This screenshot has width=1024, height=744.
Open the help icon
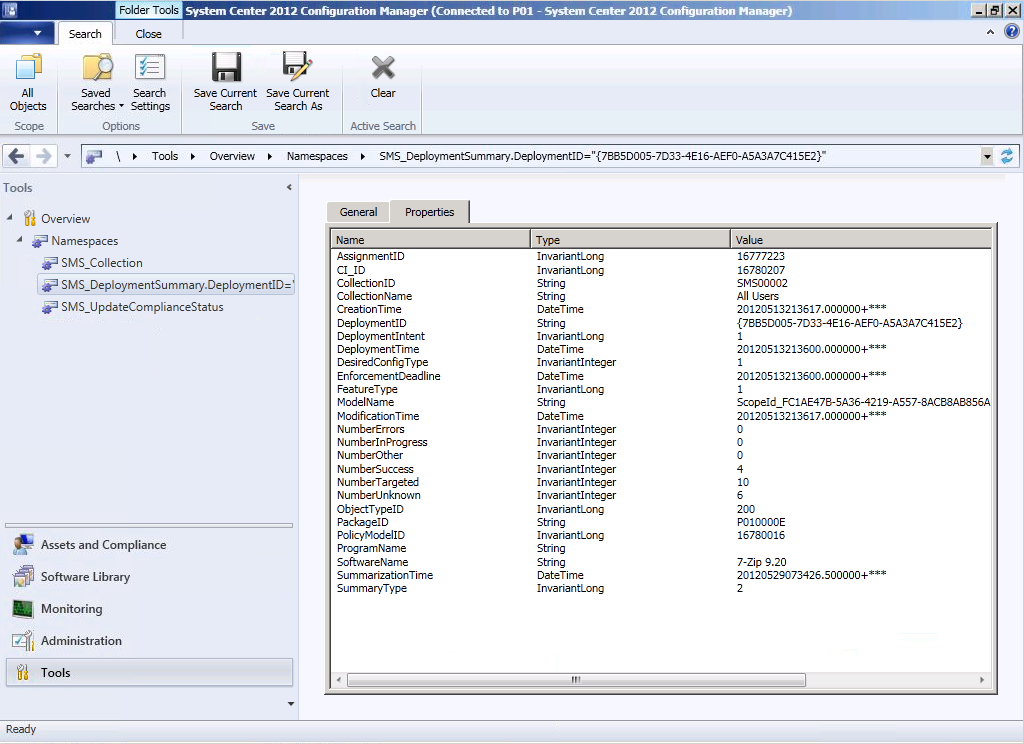1012,31
